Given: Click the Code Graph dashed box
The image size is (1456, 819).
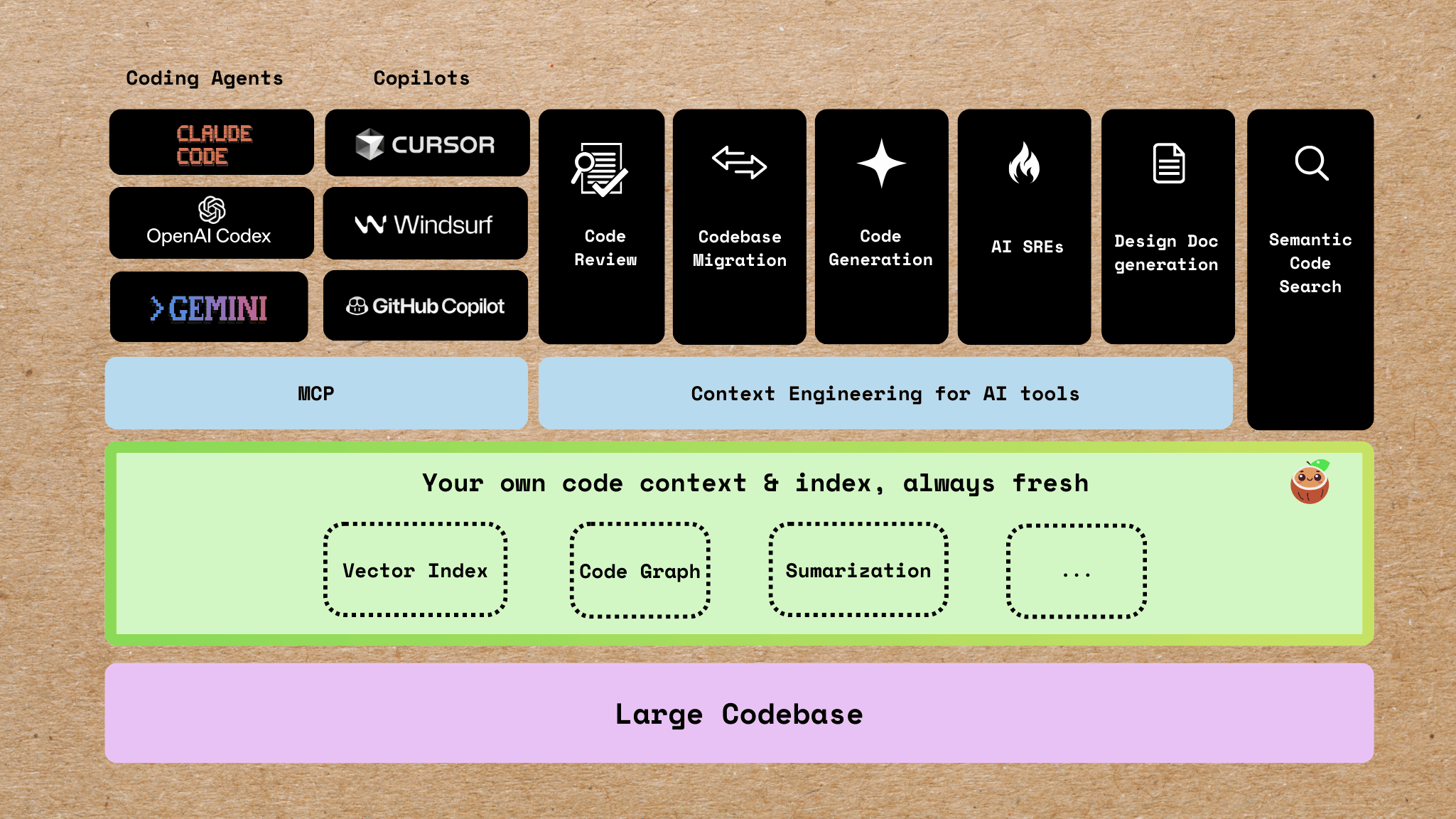Looking at the screenshot, I should pyautogui.click(x=640, y=570).
